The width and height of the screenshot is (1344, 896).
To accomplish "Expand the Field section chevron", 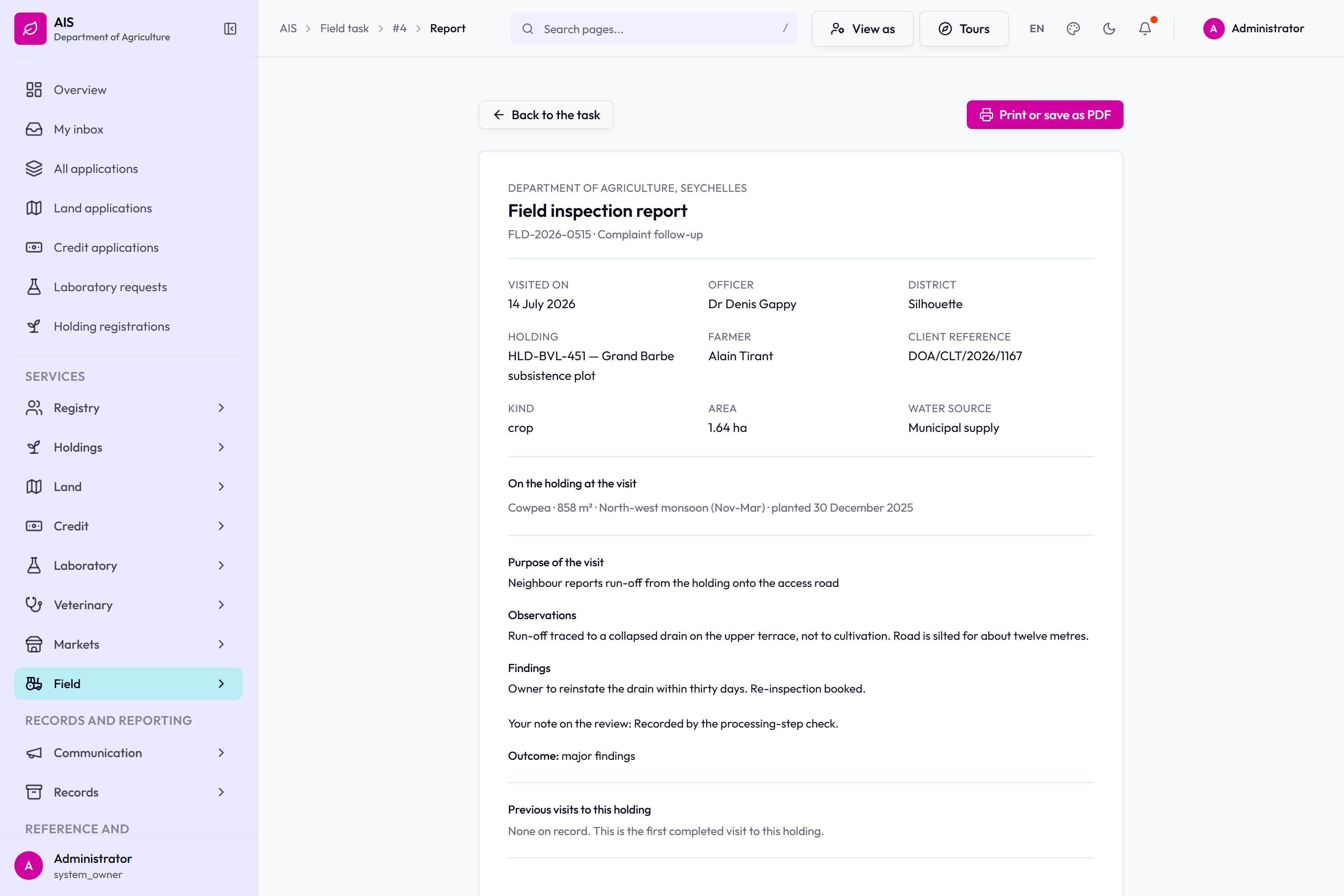I will [x=221, y=684].
